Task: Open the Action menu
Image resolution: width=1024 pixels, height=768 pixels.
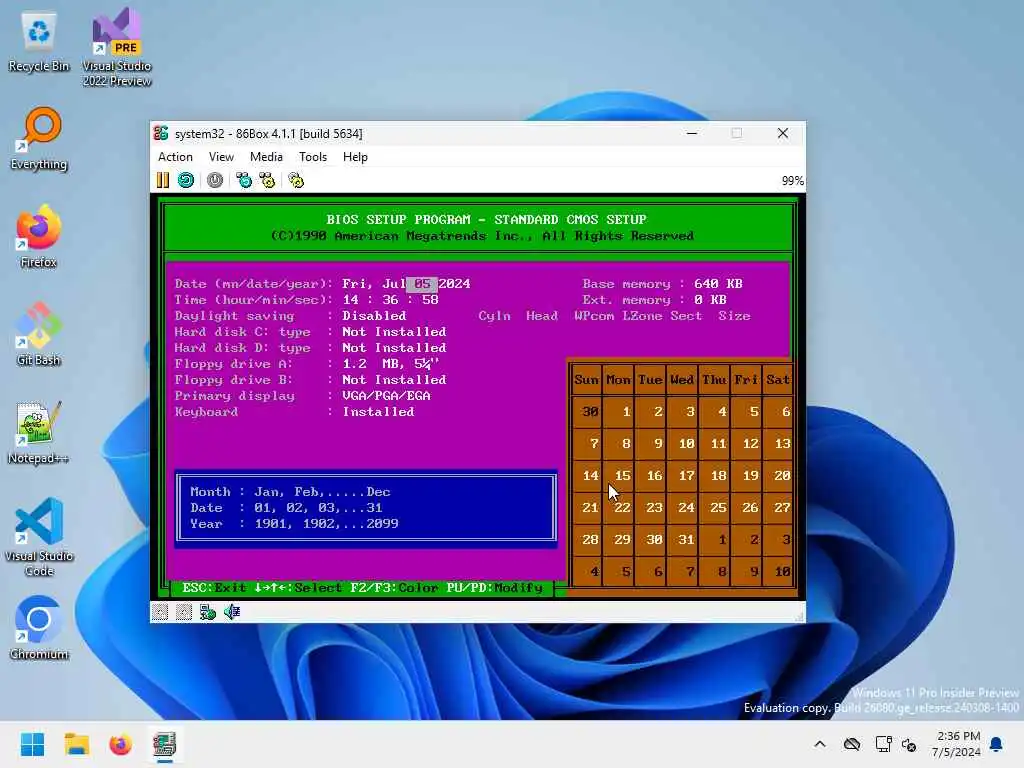Action: click(175, 157)
